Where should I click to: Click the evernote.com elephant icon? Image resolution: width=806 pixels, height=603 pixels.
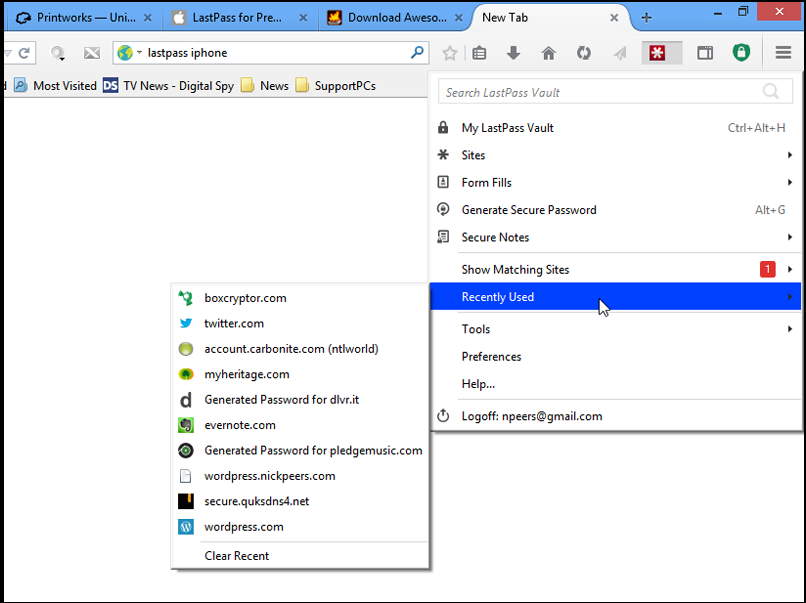[x=186, y=425]
